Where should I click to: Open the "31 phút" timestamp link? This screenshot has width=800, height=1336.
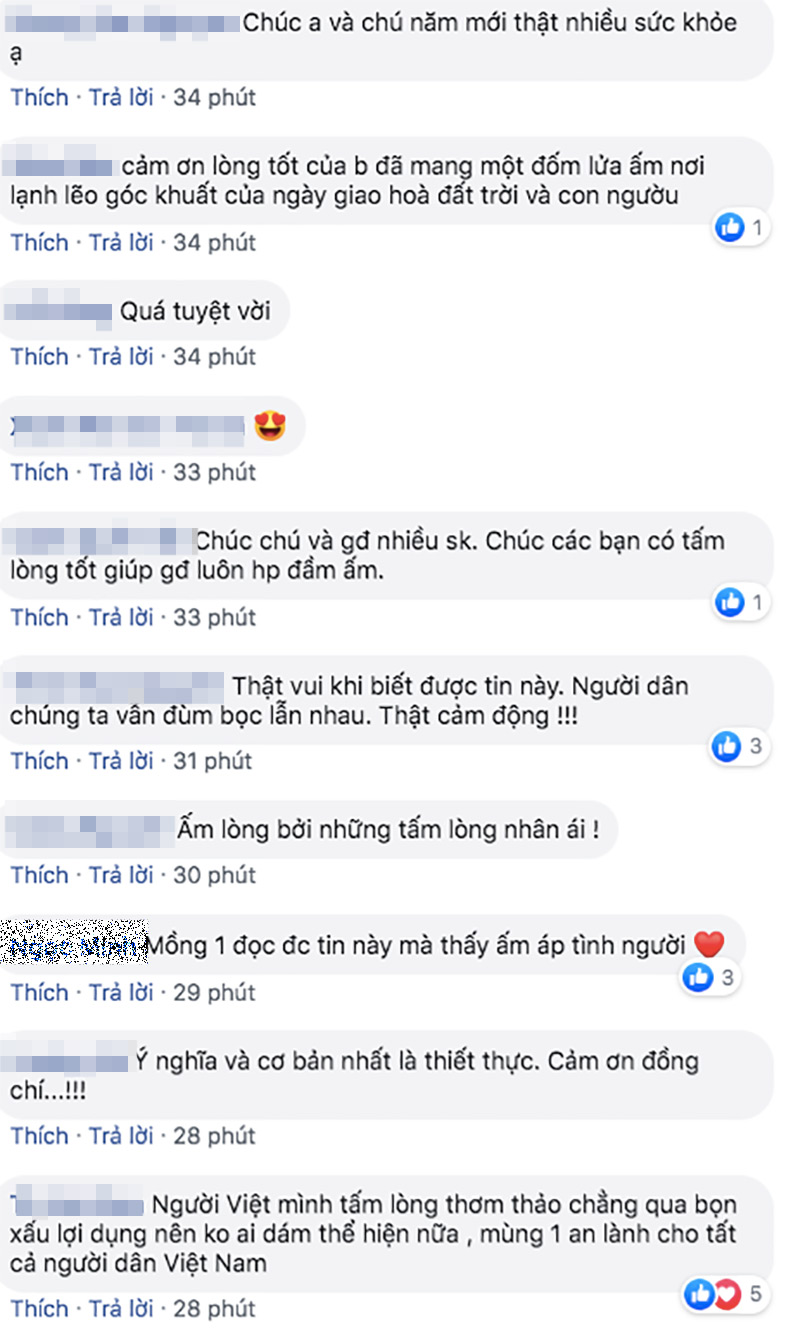(x=213, y=761)
